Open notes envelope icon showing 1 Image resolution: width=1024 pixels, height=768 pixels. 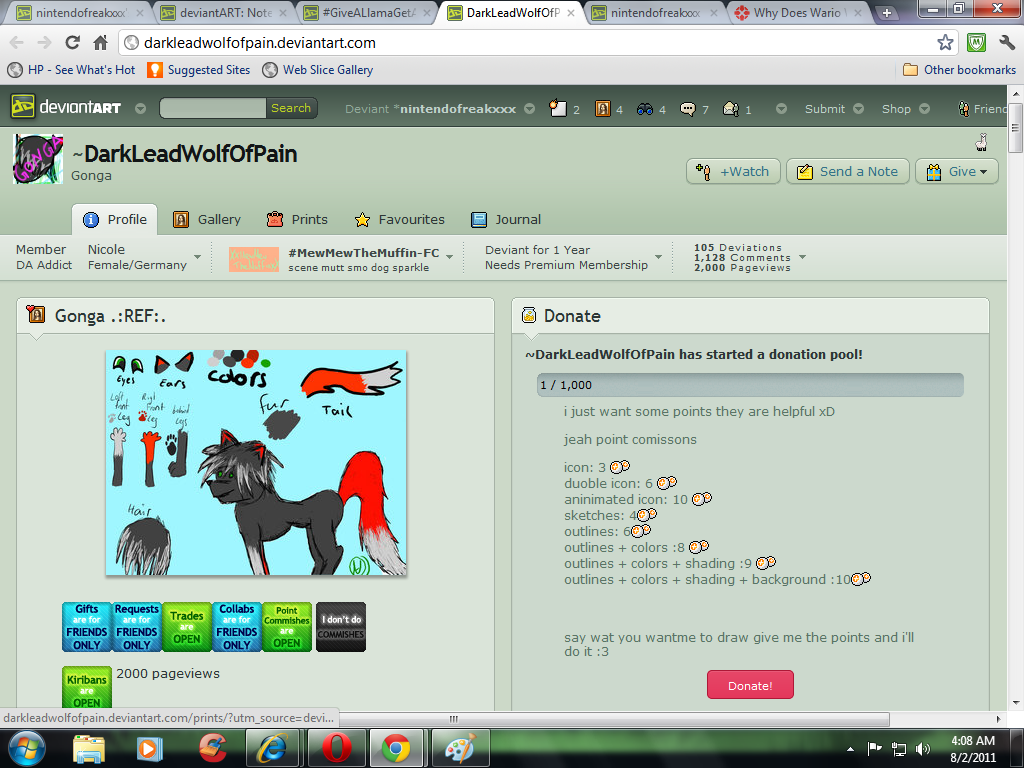731,108
